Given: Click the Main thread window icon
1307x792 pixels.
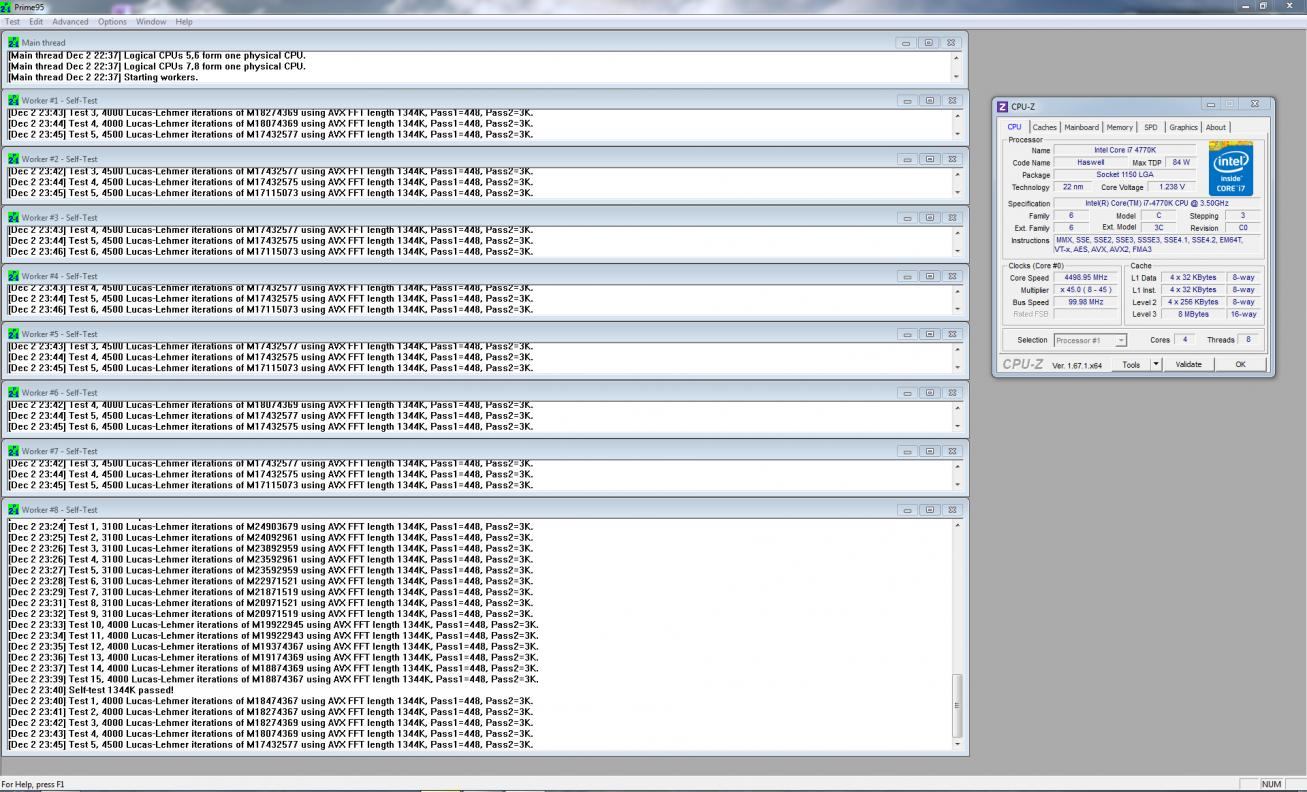Looking at the screenshot, I should pyautogui.click(x=14, y=43).
